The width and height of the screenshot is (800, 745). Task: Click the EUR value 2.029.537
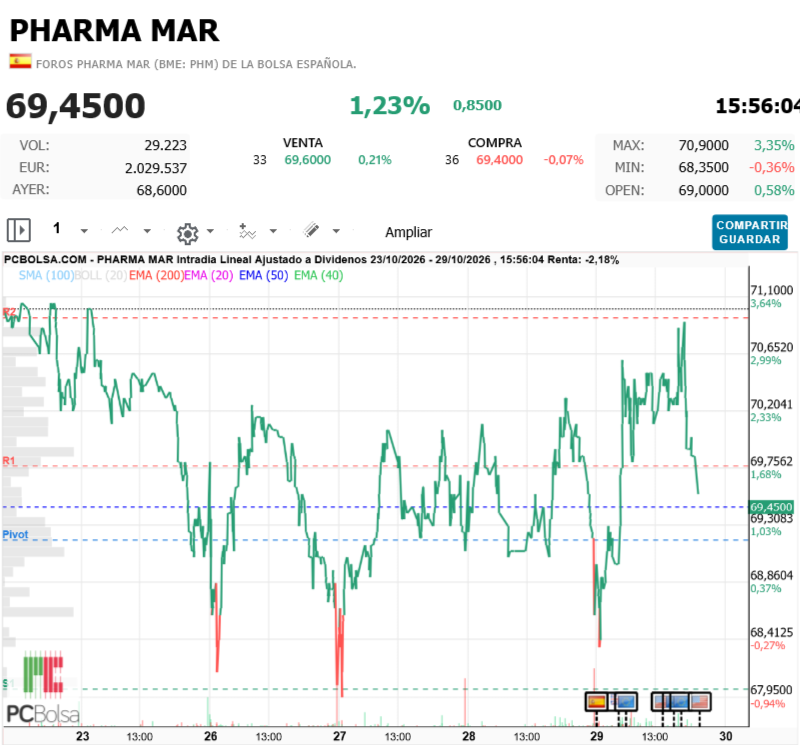point(156,168)
